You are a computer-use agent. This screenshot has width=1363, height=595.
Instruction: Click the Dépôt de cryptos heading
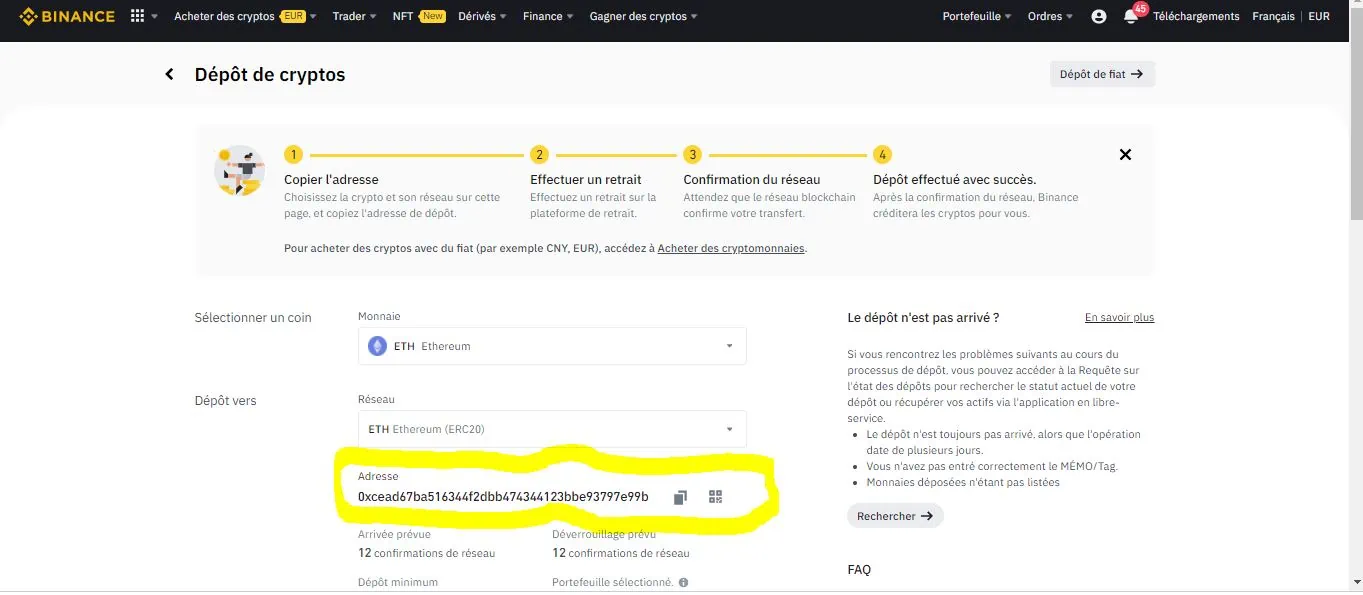[x=270, y=75]
